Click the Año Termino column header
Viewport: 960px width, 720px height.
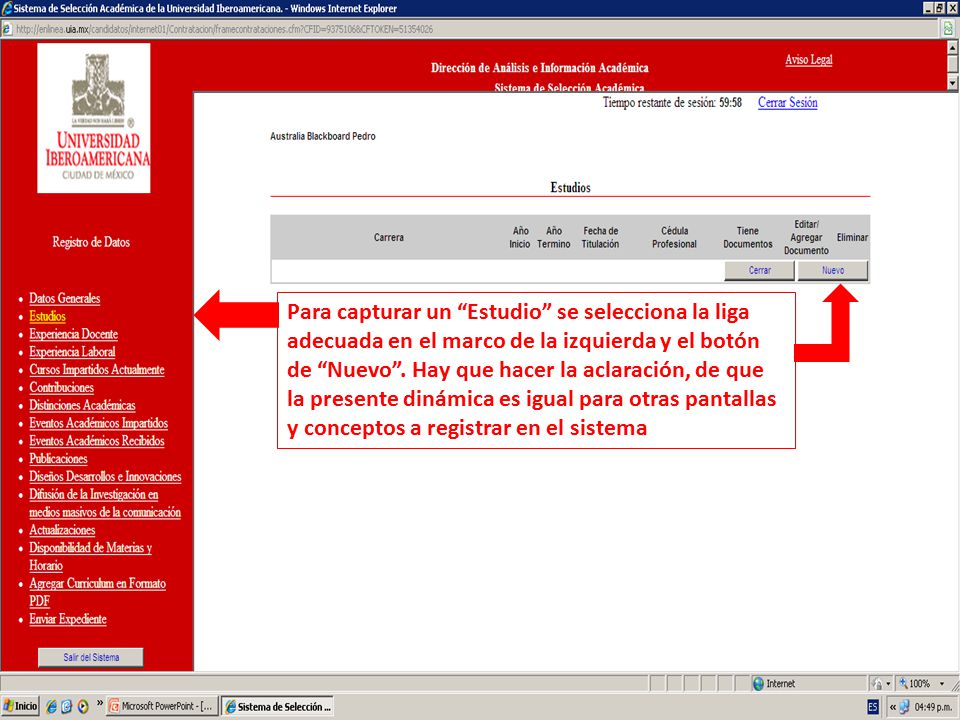tap(553, 237)
